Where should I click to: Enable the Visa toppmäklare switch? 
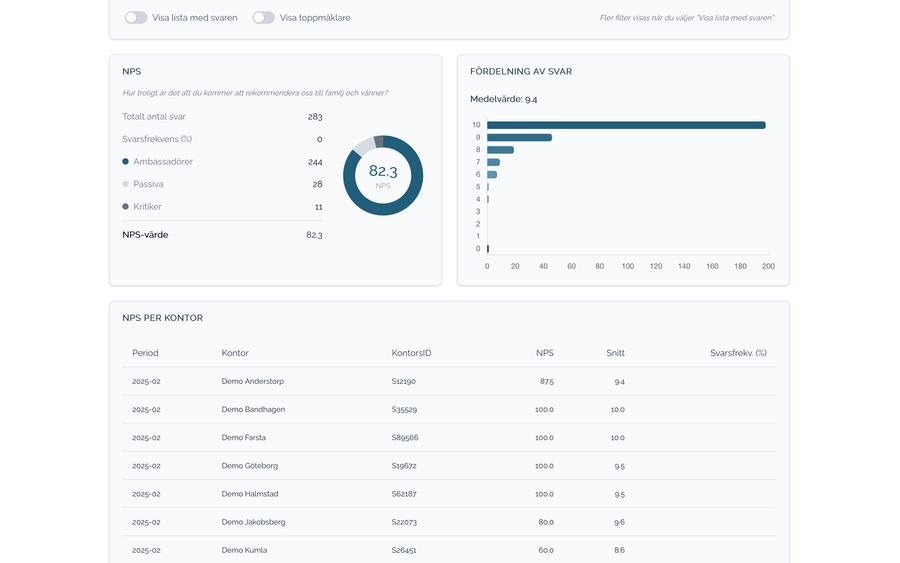click(263, 18)
